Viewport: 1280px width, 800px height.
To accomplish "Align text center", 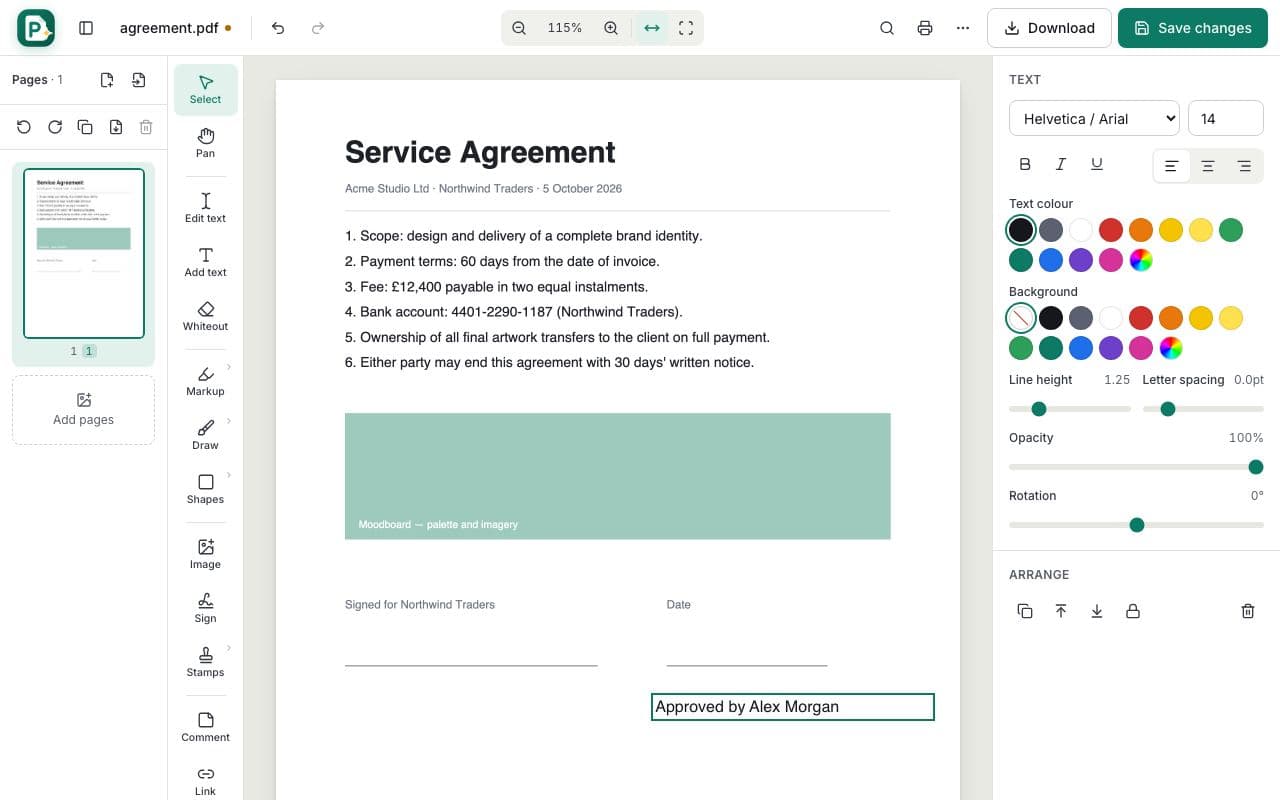I will pos(1208,166).
